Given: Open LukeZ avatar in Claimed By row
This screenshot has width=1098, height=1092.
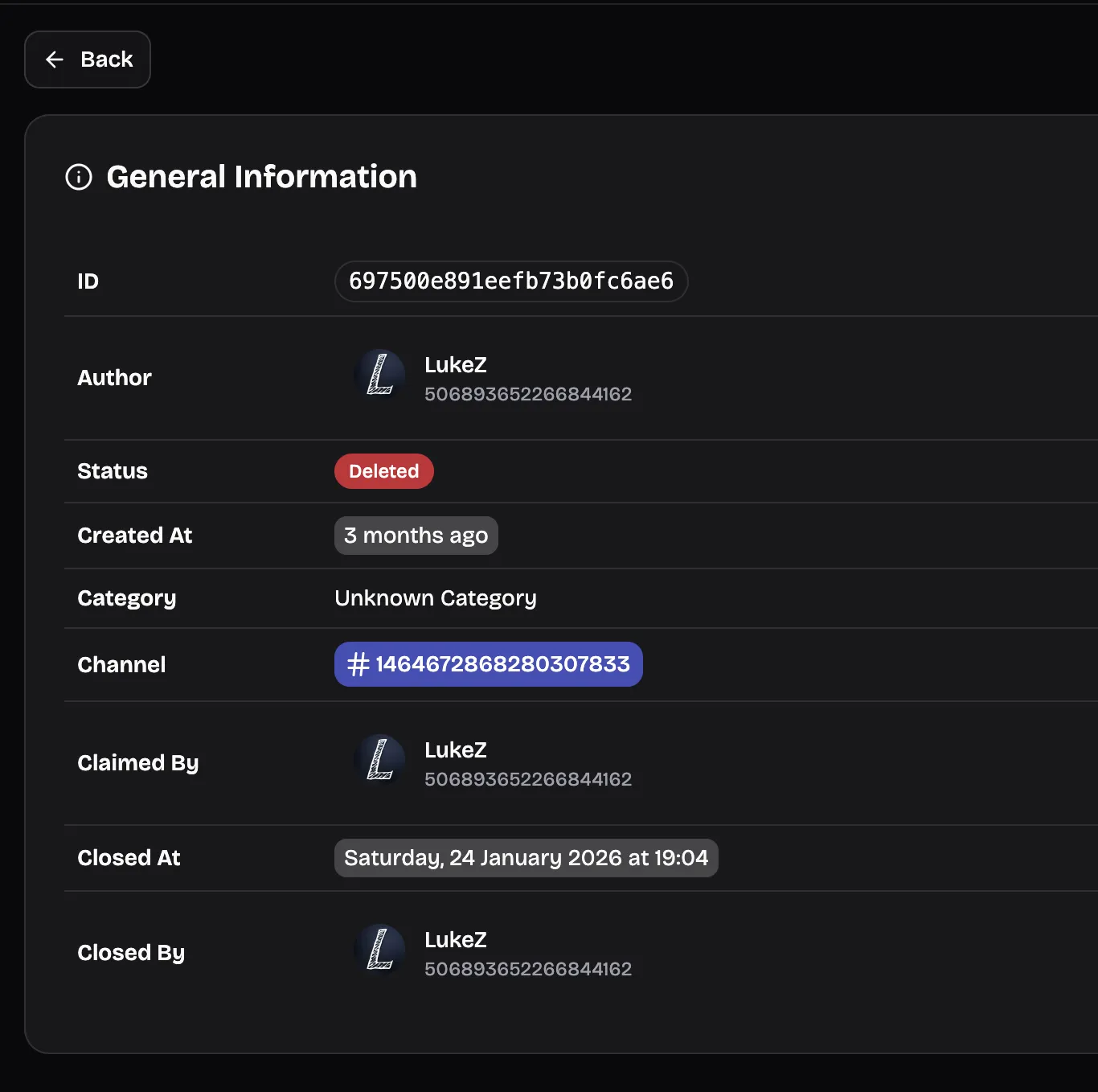Looking at the screenshot, I should 379,760.
